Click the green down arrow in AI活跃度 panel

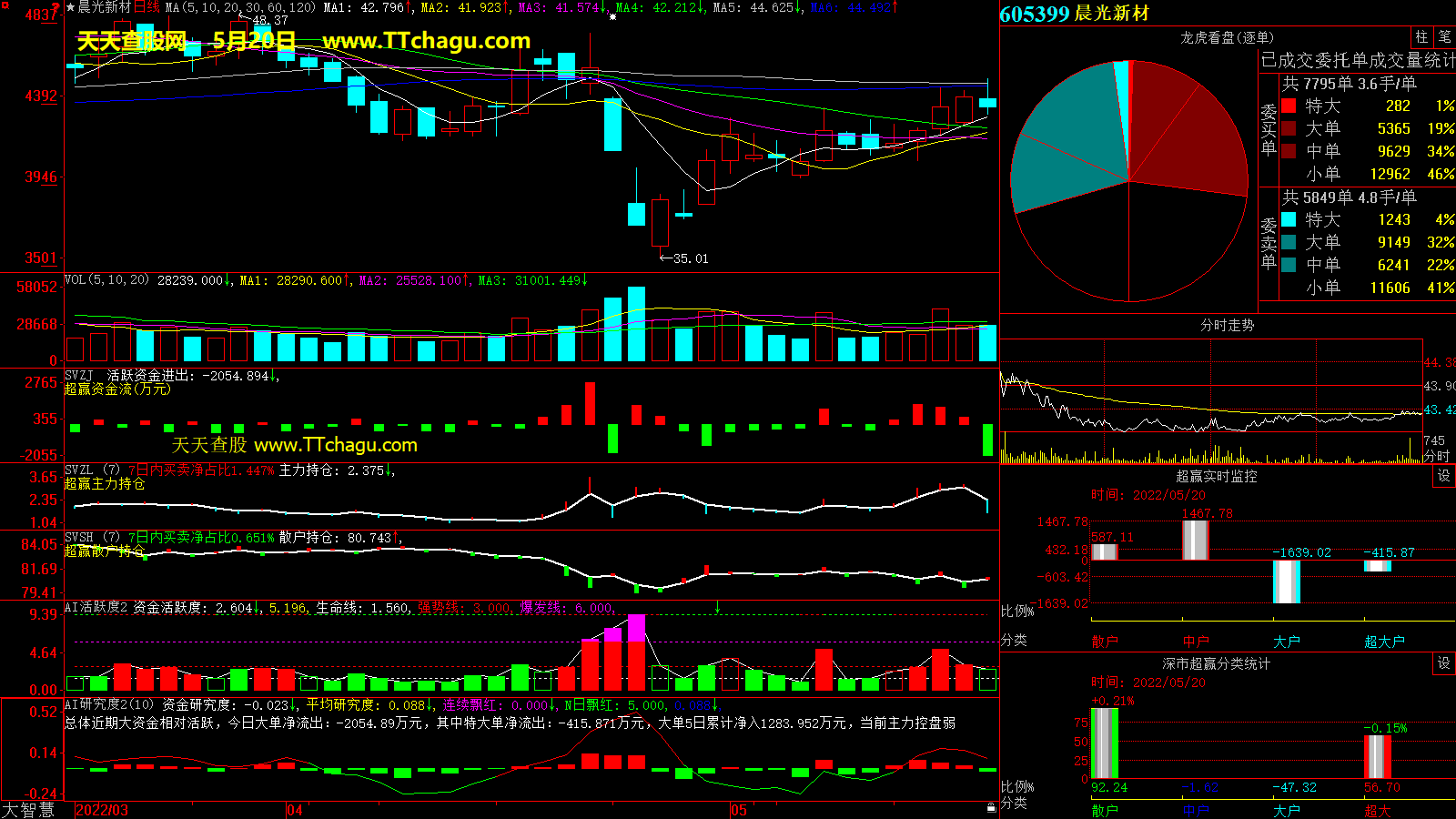click(717, 607)
